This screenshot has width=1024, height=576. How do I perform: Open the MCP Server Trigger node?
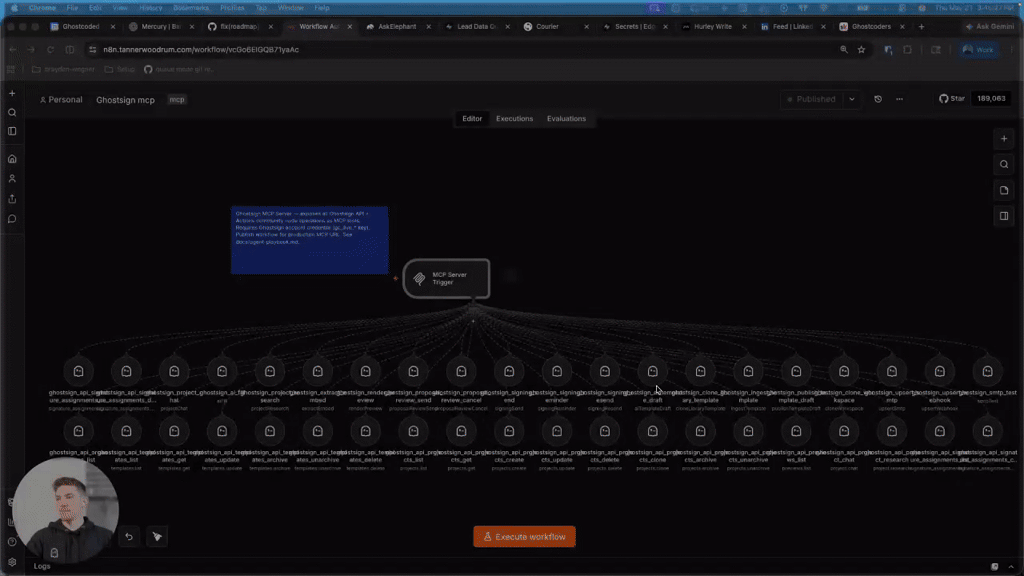click(x=446, y=279)
